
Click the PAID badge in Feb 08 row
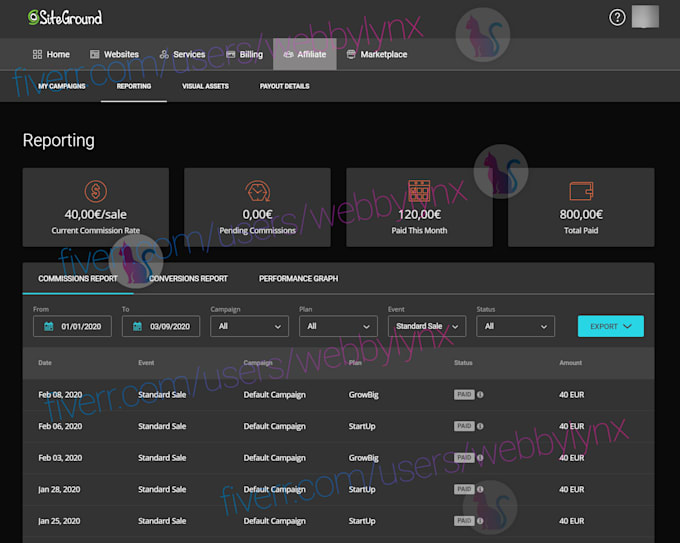tap(464, 395)
